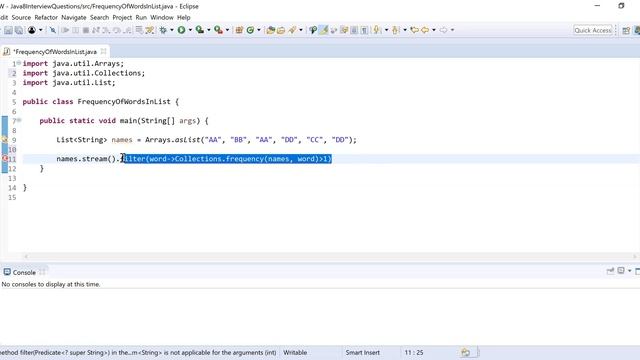The height and width of the screenshot is (360, 640).
Task: Click the Run External Tools icon
Action: [x=218, y=30]
